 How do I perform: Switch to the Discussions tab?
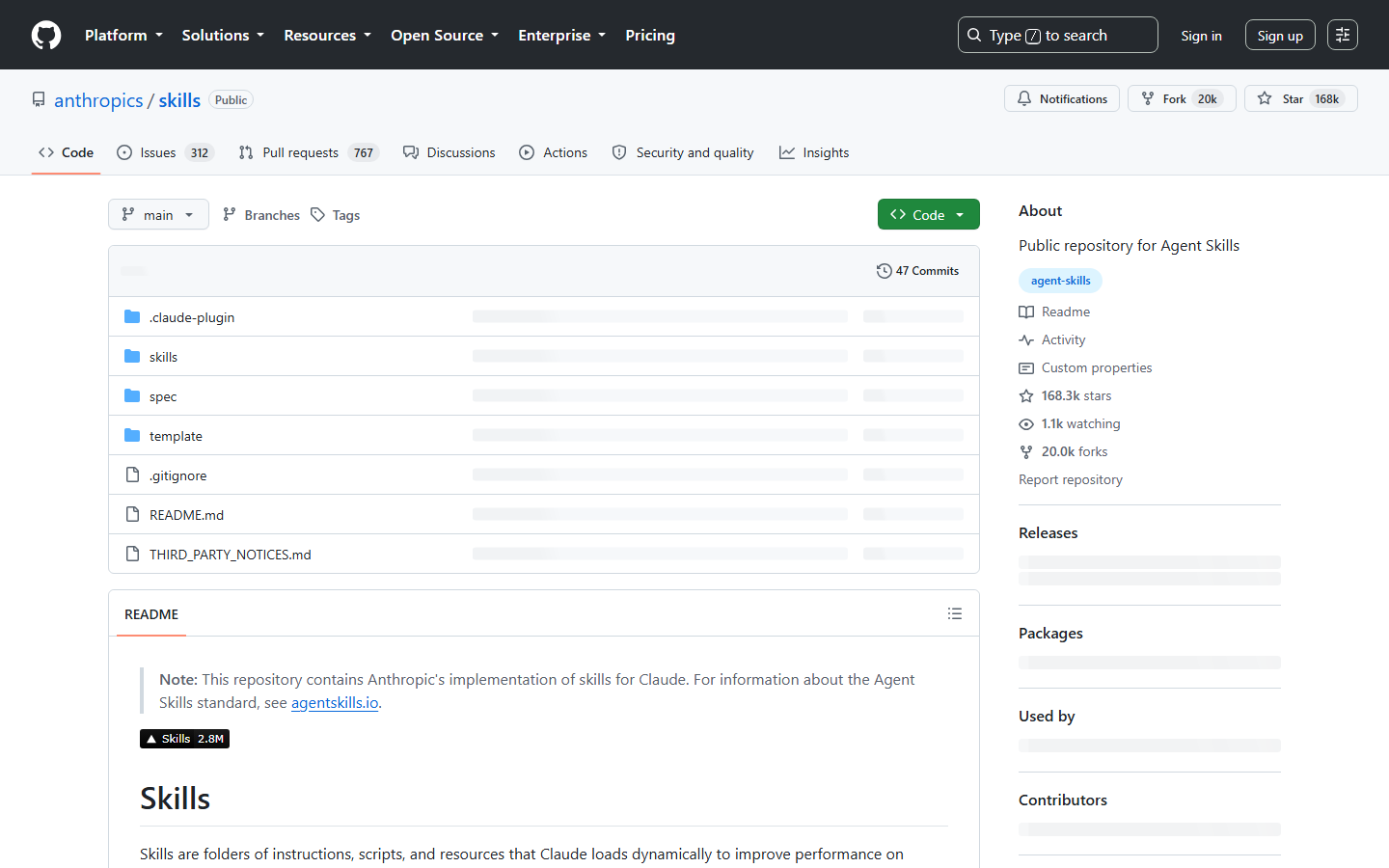click(449, 152)
